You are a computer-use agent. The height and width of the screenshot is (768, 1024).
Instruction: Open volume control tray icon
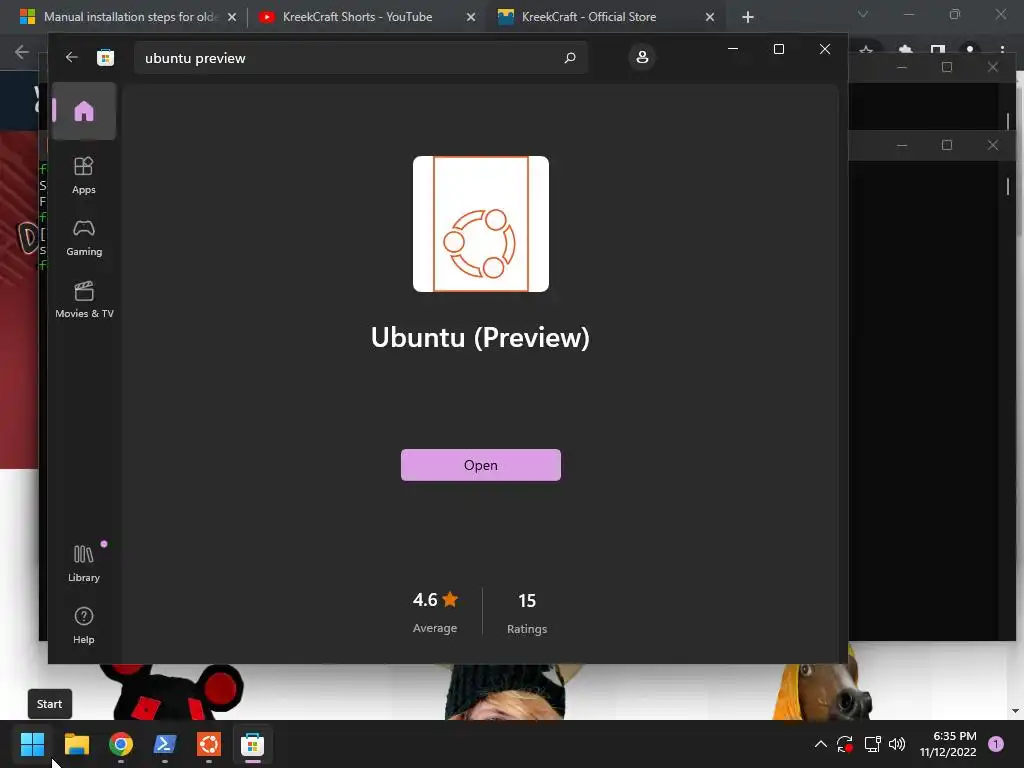[x=897, y=744]
